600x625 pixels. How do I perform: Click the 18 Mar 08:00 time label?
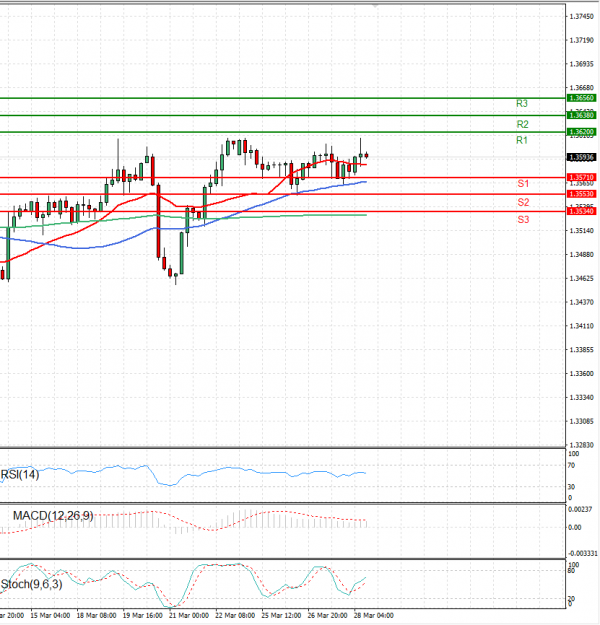pyautogui.click(x=96, y=616)
